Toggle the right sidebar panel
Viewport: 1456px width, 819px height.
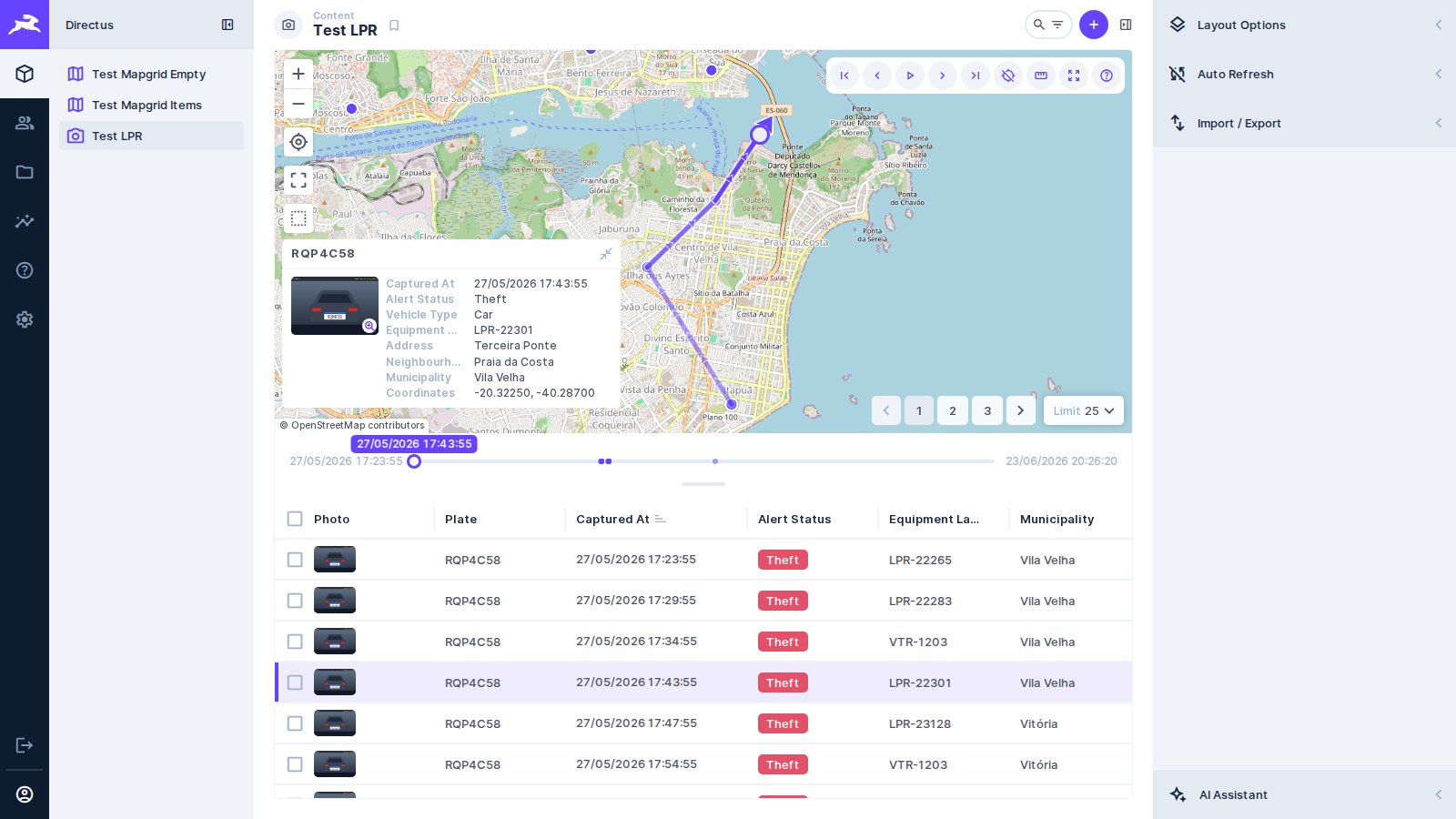point(1126,25)
